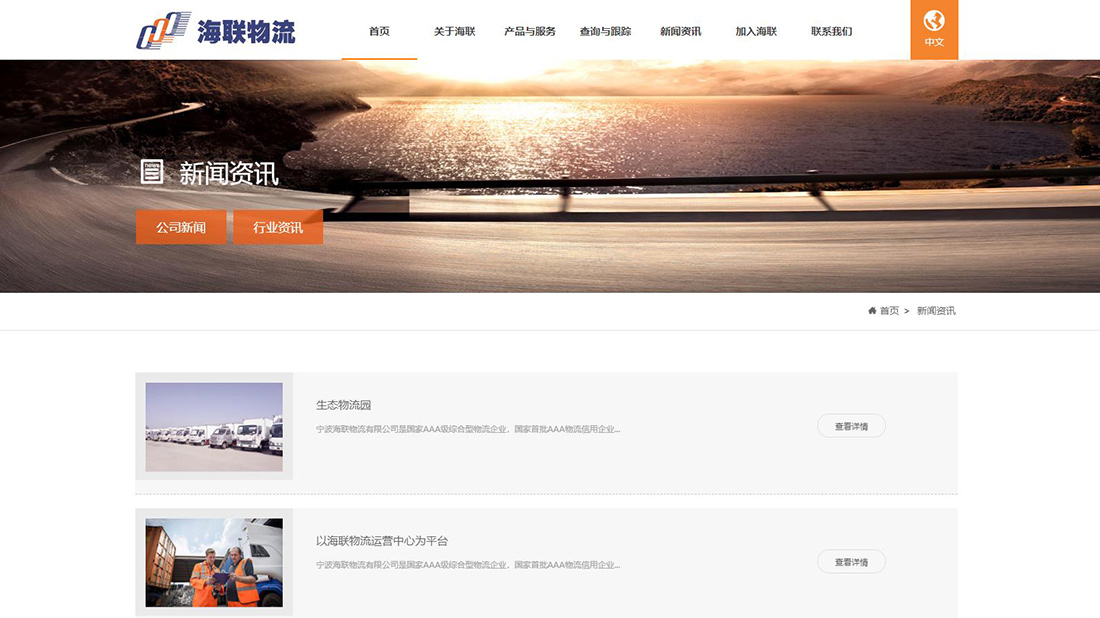
Task: Select 新闻资讯 in the top navigation
Action: click(x=680, y=31)
